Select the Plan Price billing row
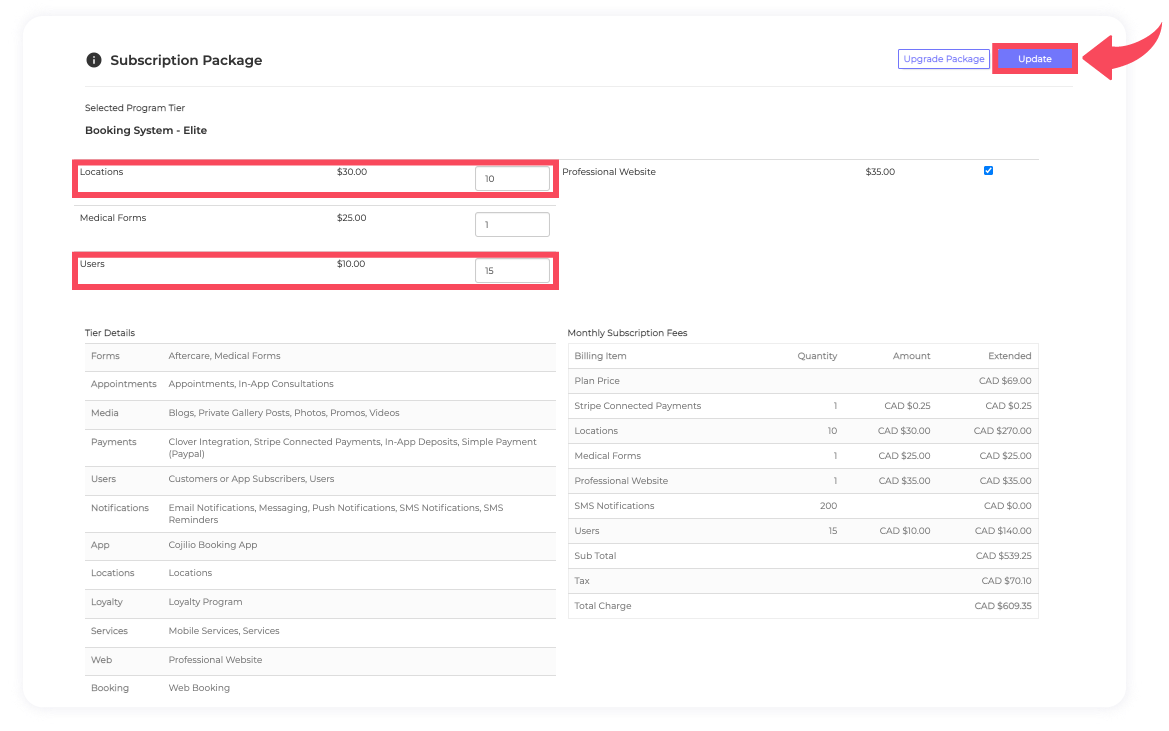This screenshot has width=1169, height=731. pos(597,381)
